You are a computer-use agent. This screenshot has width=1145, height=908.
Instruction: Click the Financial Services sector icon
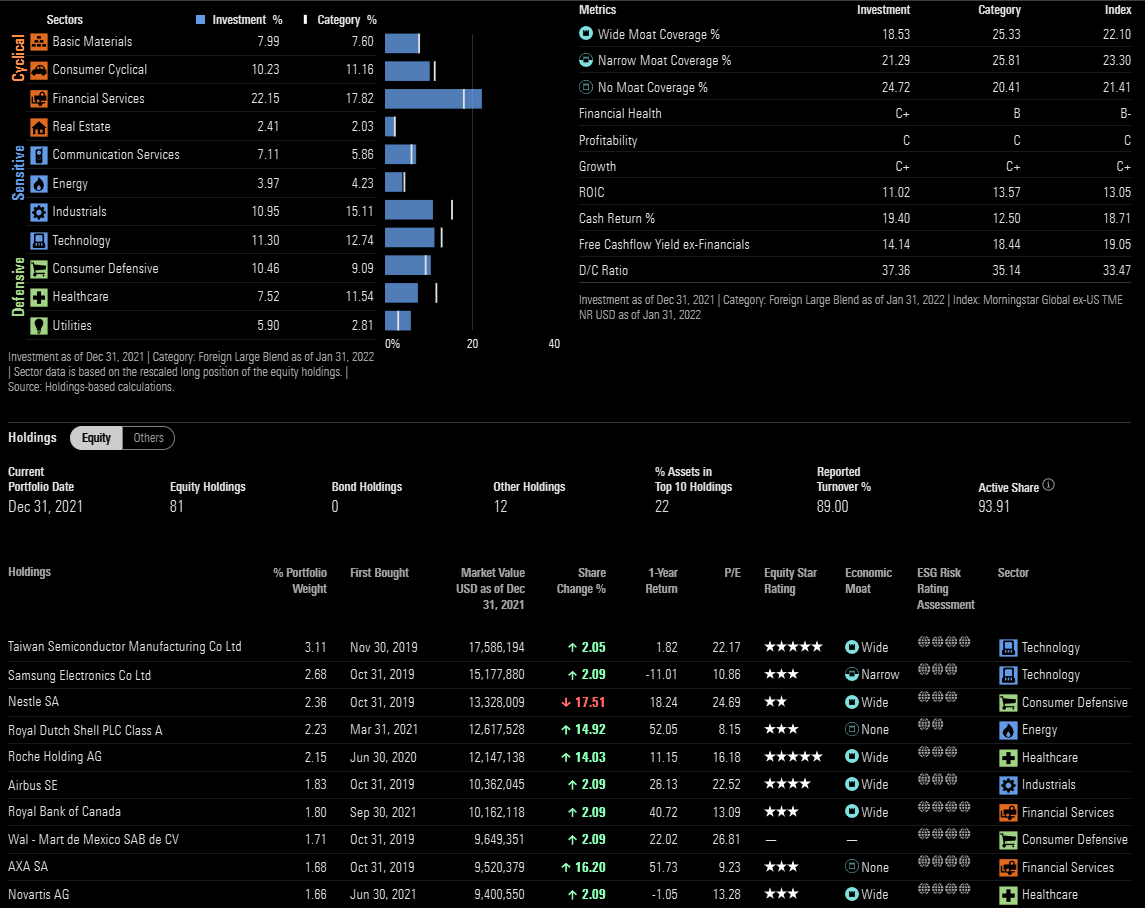coord(39,99)
